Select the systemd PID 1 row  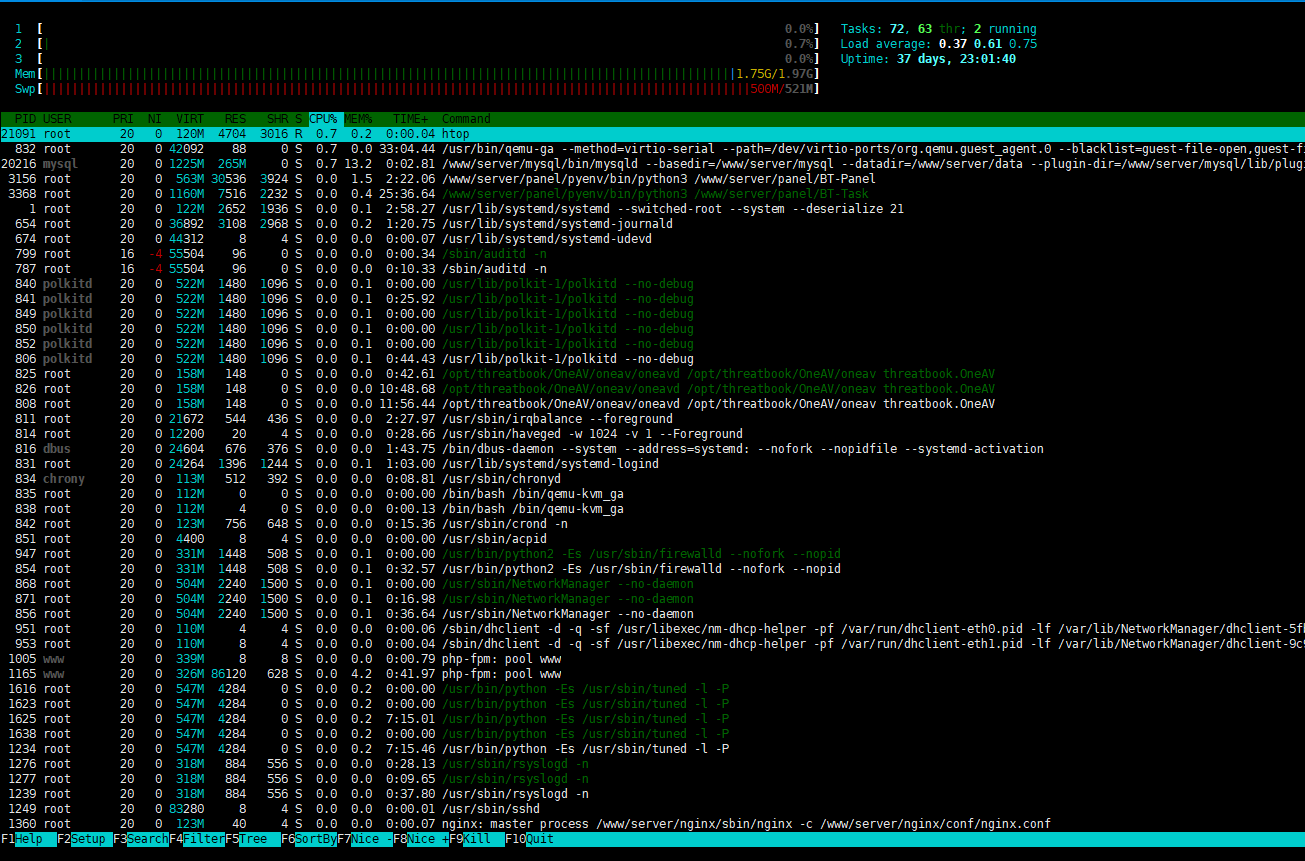pyautogui.click(x=652, y=209)
